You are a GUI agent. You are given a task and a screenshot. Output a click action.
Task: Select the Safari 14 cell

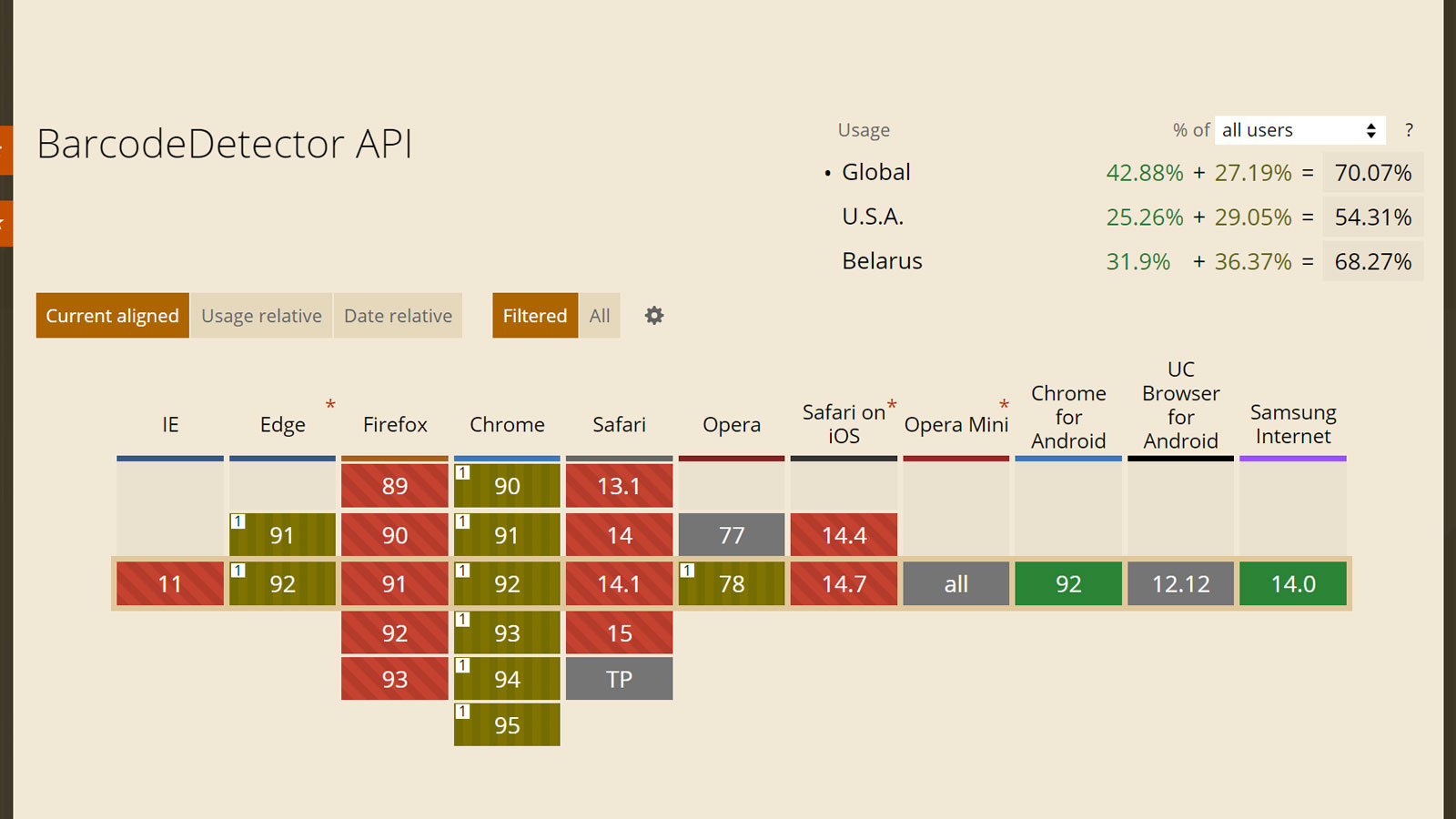[619, 535]
